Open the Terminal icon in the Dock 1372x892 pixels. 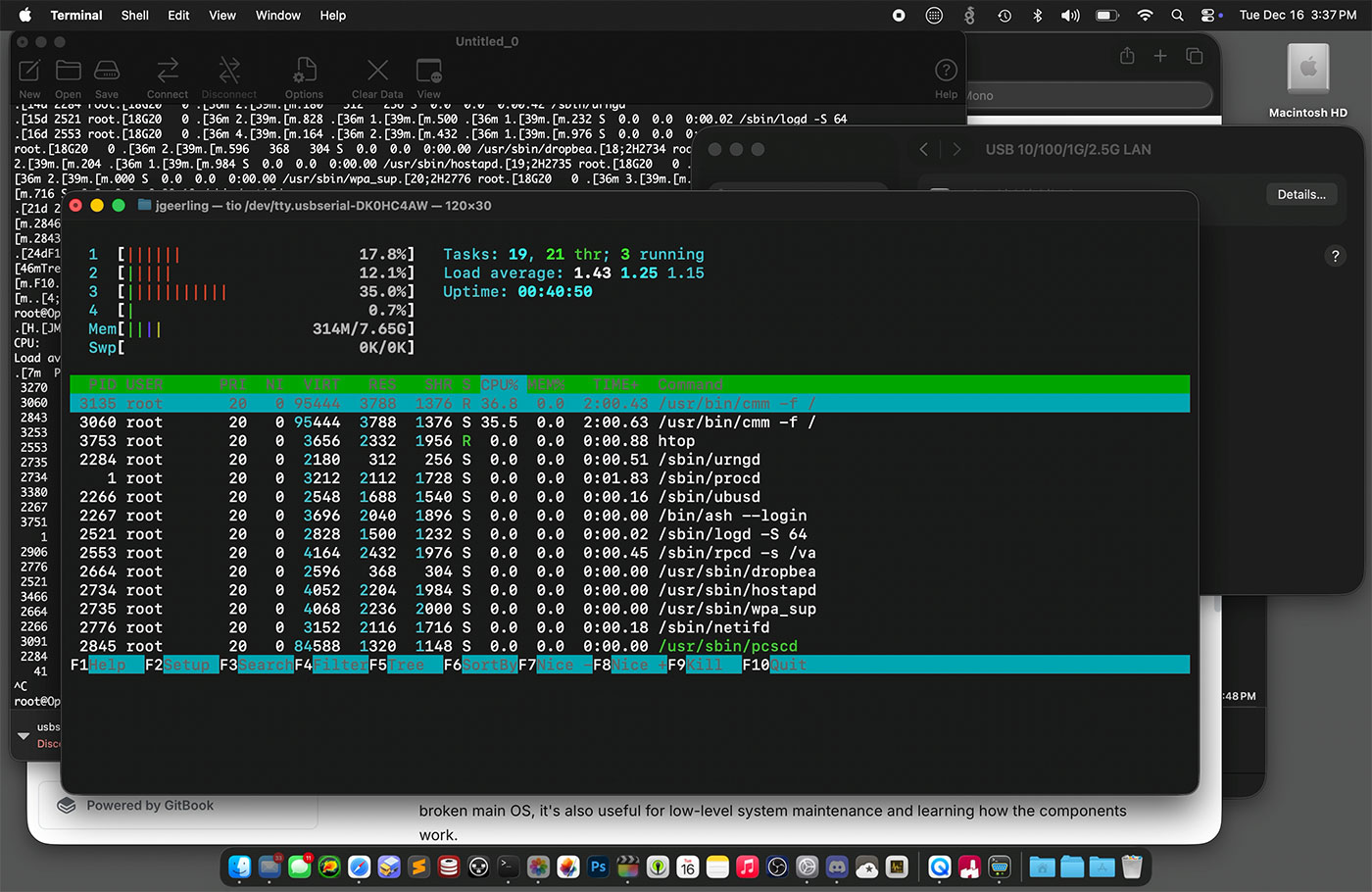coord(509,867)
